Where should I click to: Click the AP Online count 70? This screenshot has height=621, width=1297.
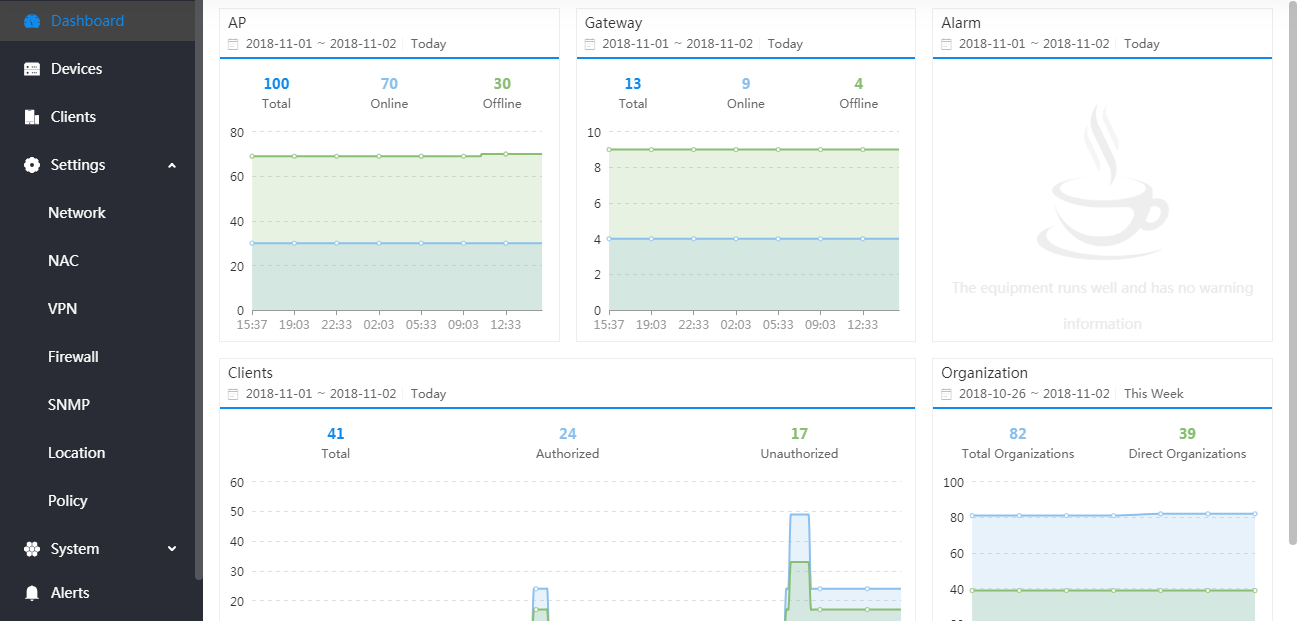point(389,84)
